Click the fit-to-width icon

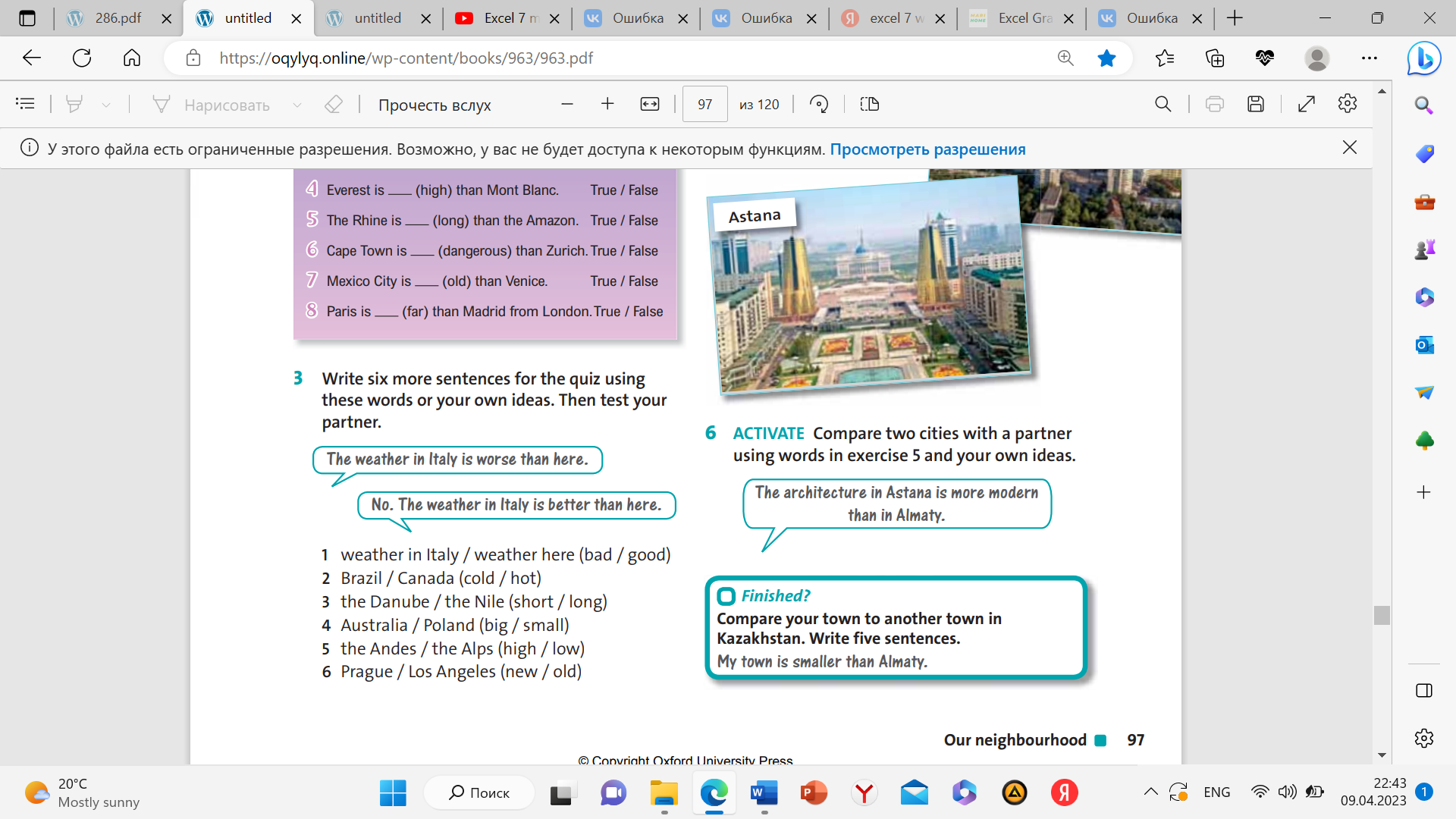pyautogui.click(x=650, y=105)
